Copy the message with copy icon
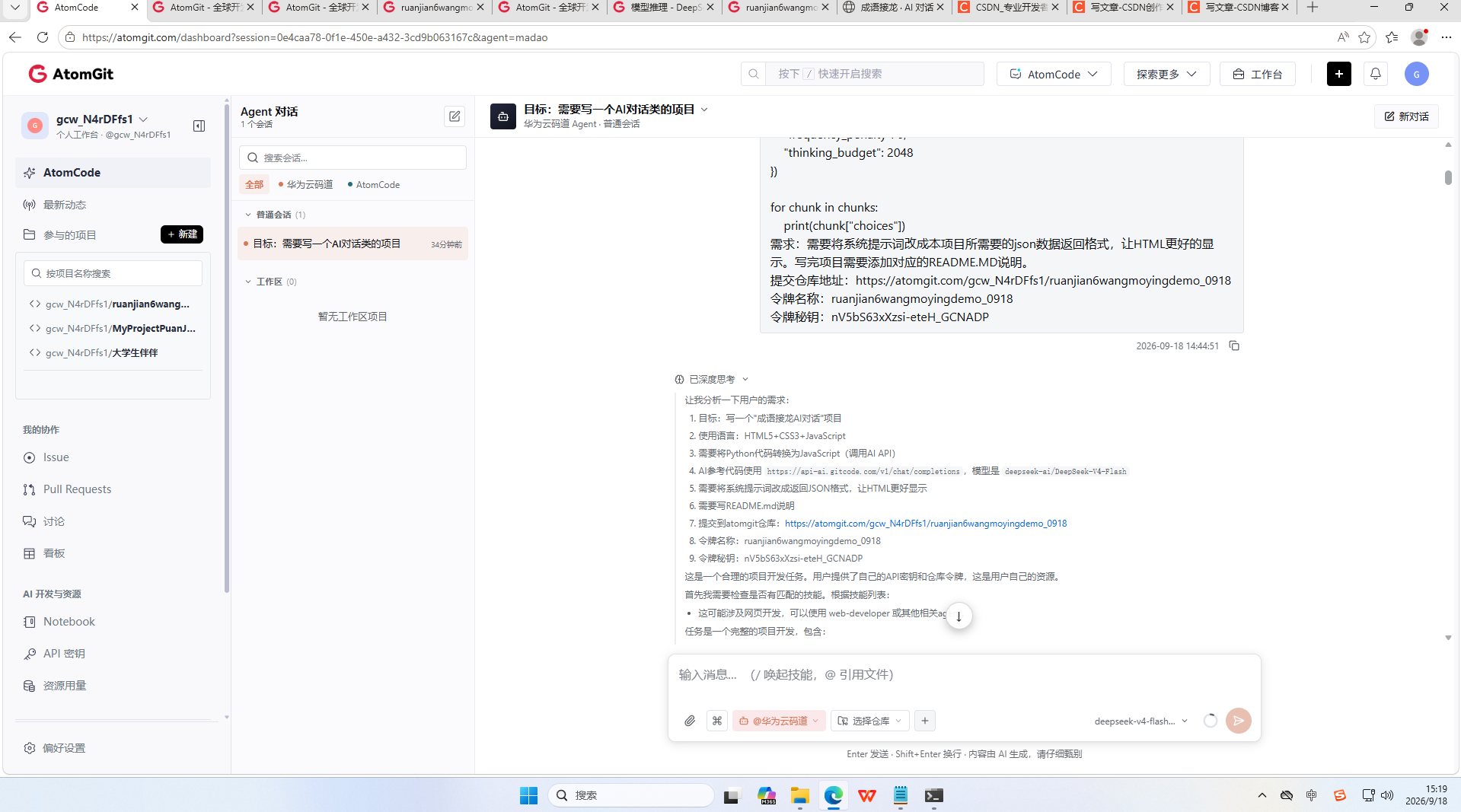The image size is (1461, 812). (x=1234, y=345)
